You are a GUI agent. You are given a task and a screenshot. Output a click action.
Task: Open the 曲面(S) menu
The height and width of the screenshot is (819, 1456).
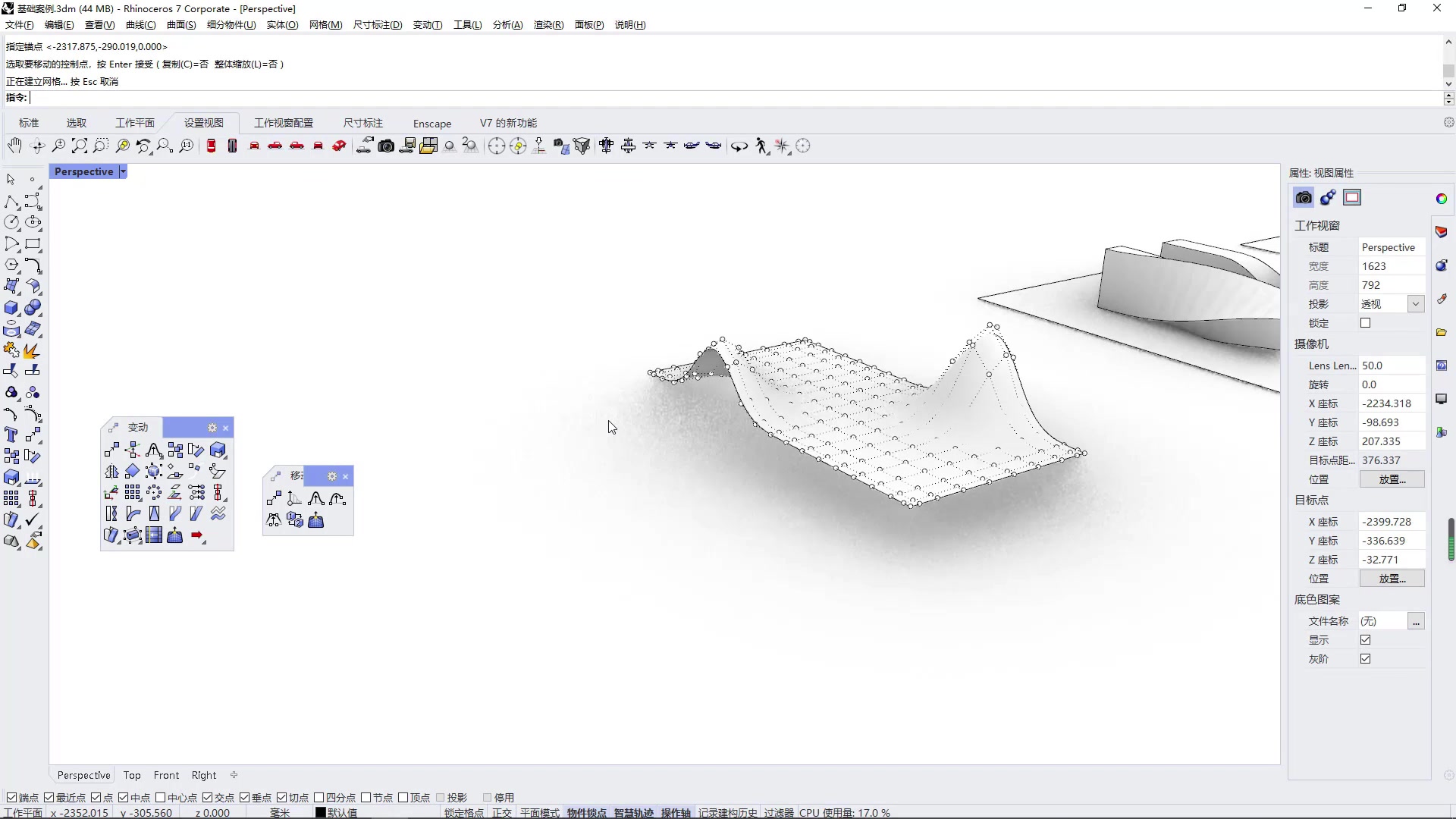pyautogui.click(x=181, y=25)
